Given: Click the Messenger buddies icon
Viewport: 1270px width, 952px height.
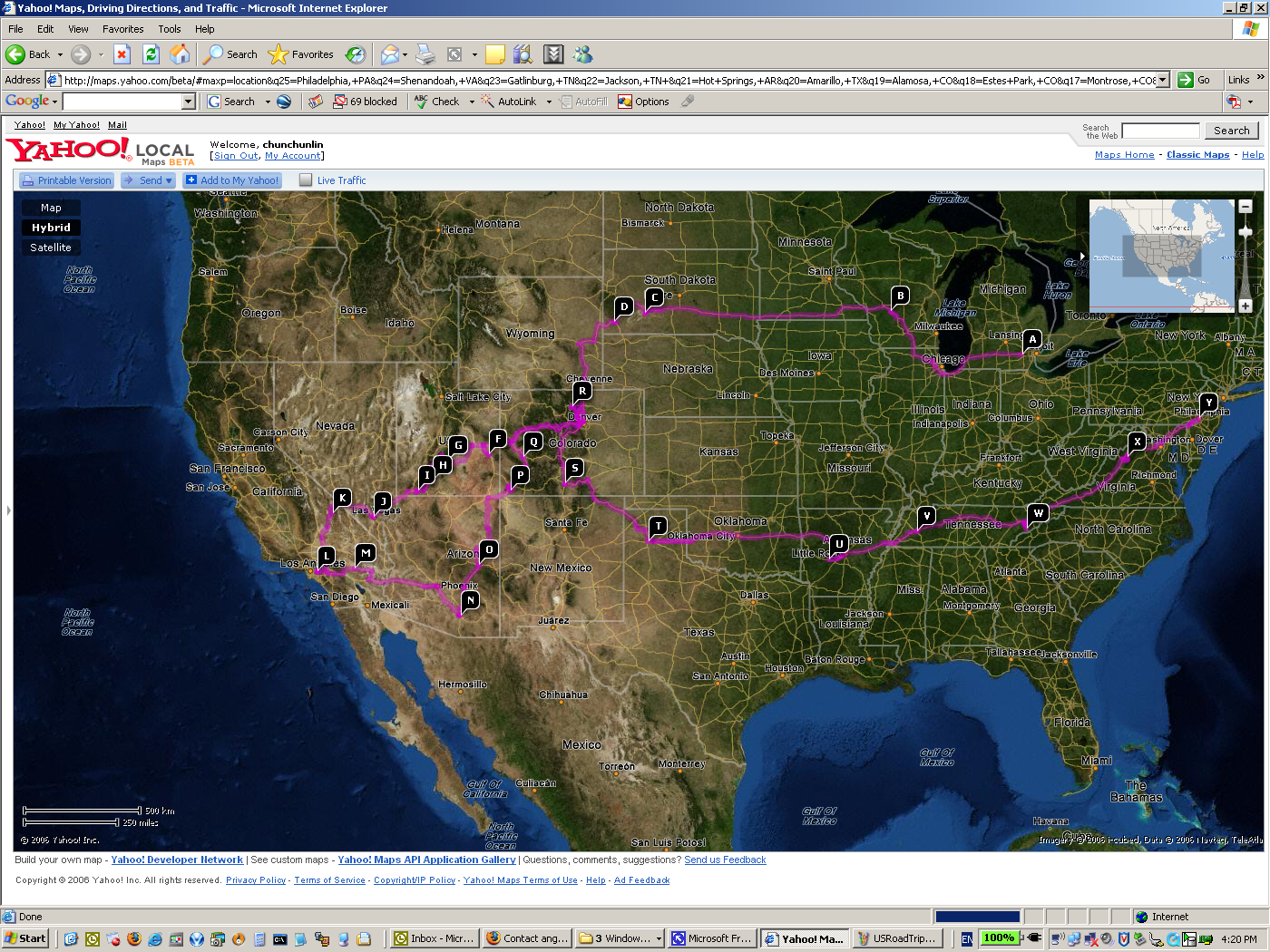Looking at the screenshot, I should (x=582, y=54).
